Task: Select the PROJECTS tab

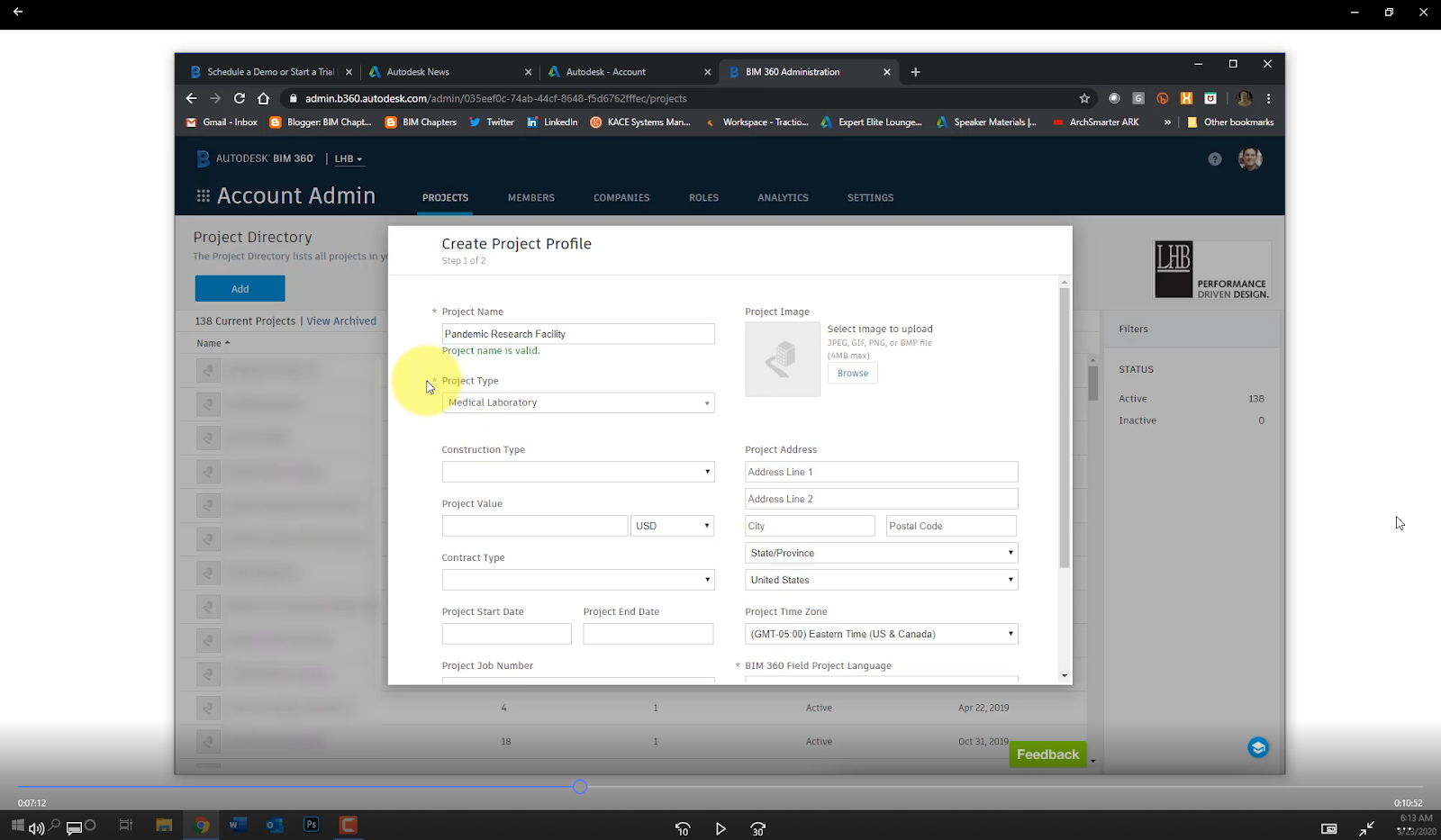Action: [x=446, y=198]
